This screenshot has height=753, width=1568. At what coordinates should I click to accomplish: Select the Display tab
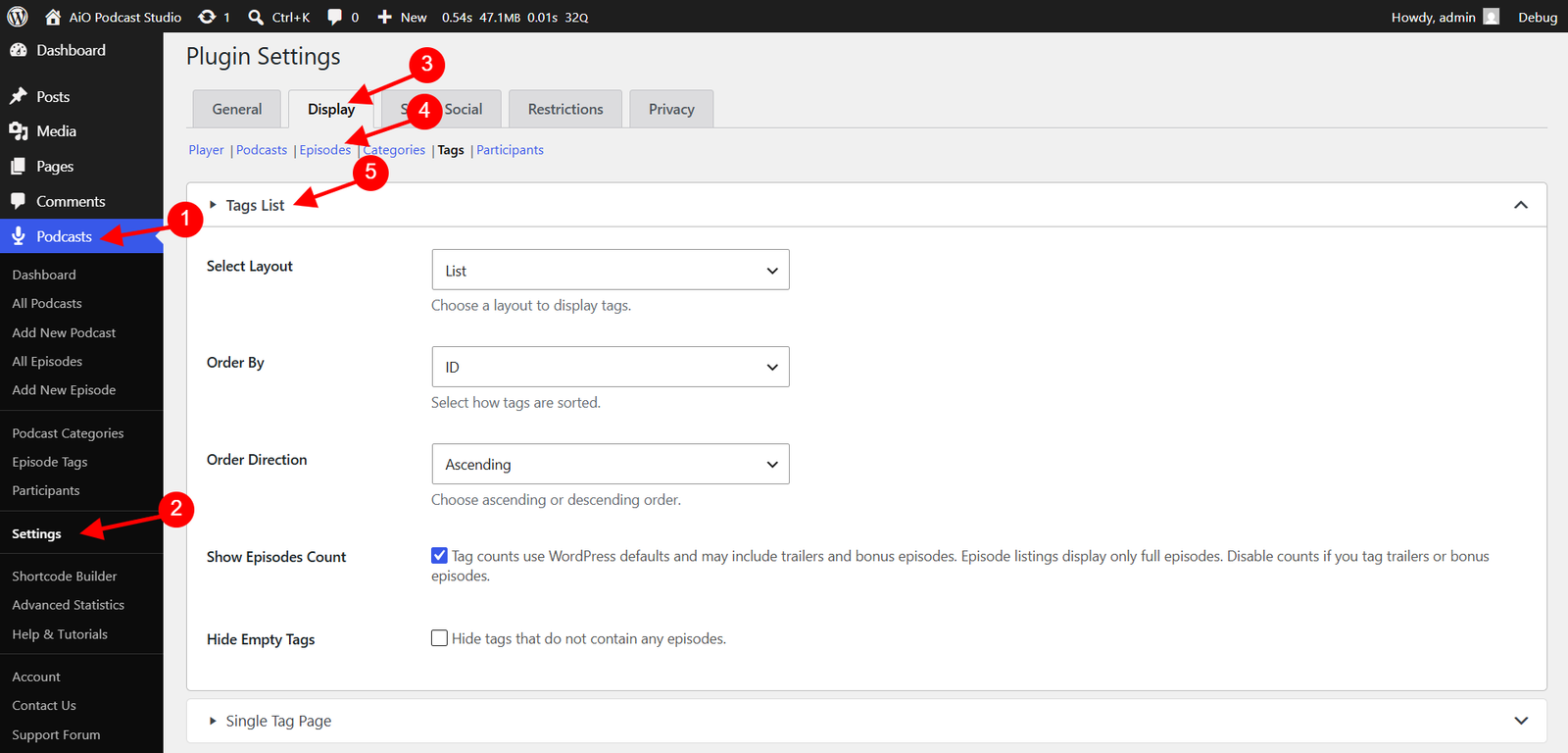331,109
